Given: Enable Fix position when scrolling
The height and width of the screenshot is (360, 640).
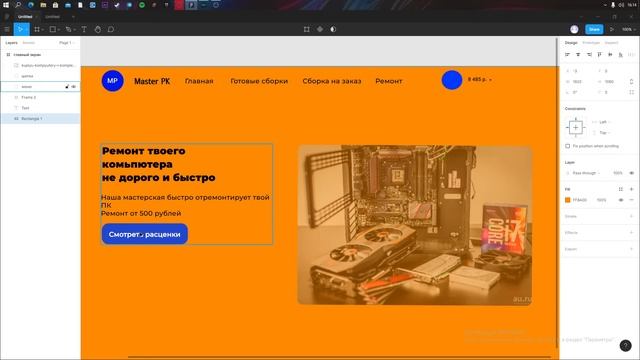Looking at the screenshot, I should (567, 146).
